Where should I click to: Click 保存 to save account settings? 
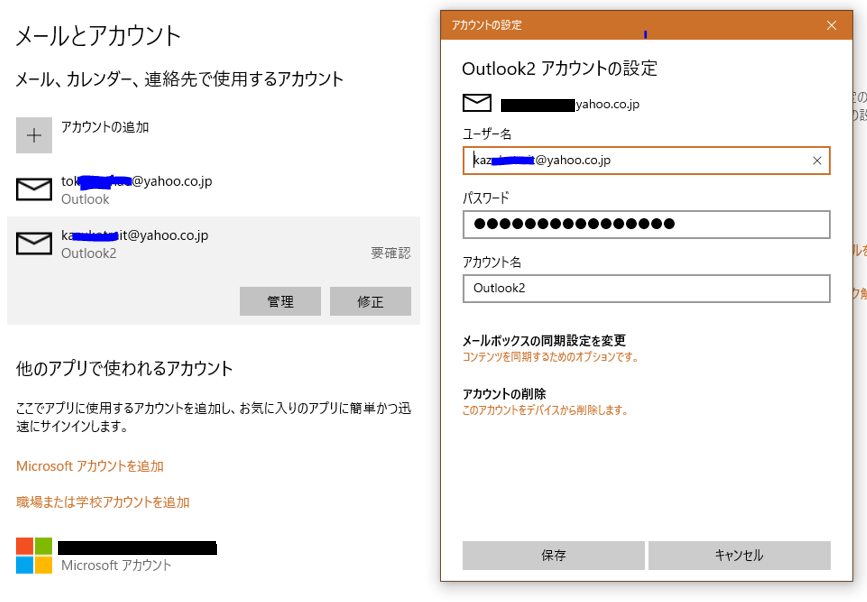553,555
